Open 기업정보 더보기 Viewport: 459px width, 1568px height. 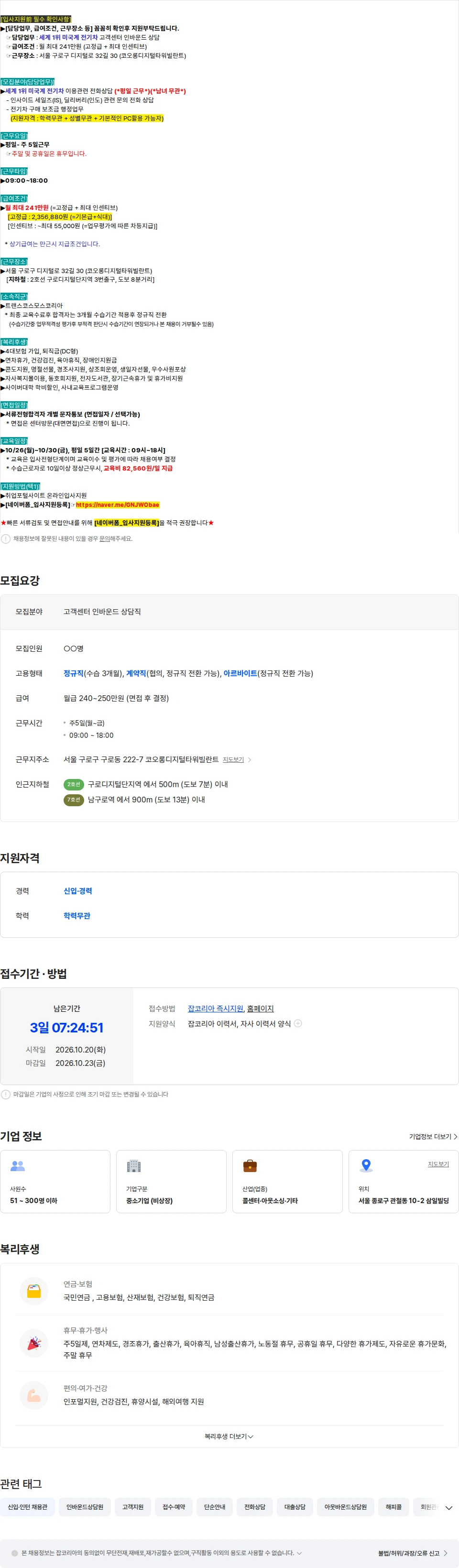coord(433,1137)
